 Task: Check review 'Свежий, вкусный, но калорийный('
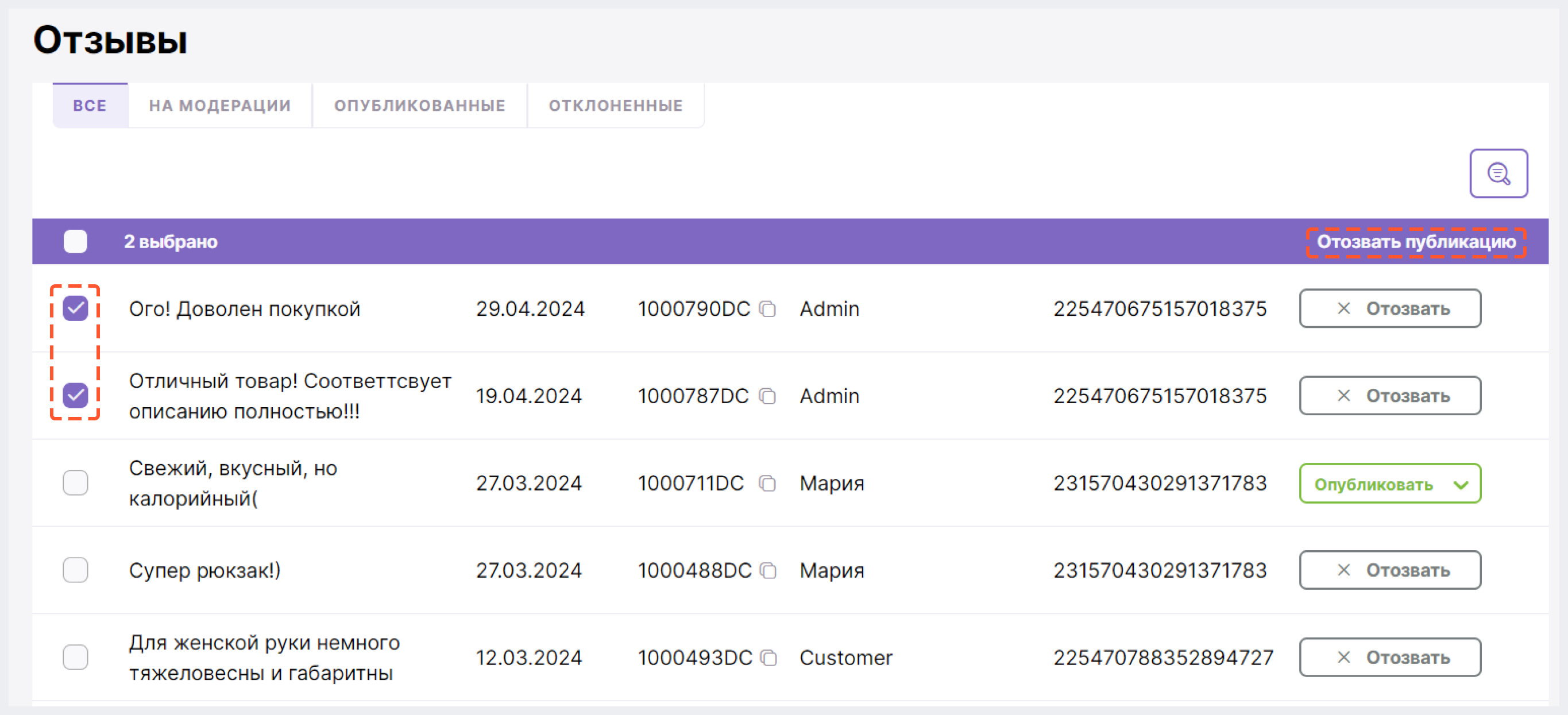coord(75,482)
